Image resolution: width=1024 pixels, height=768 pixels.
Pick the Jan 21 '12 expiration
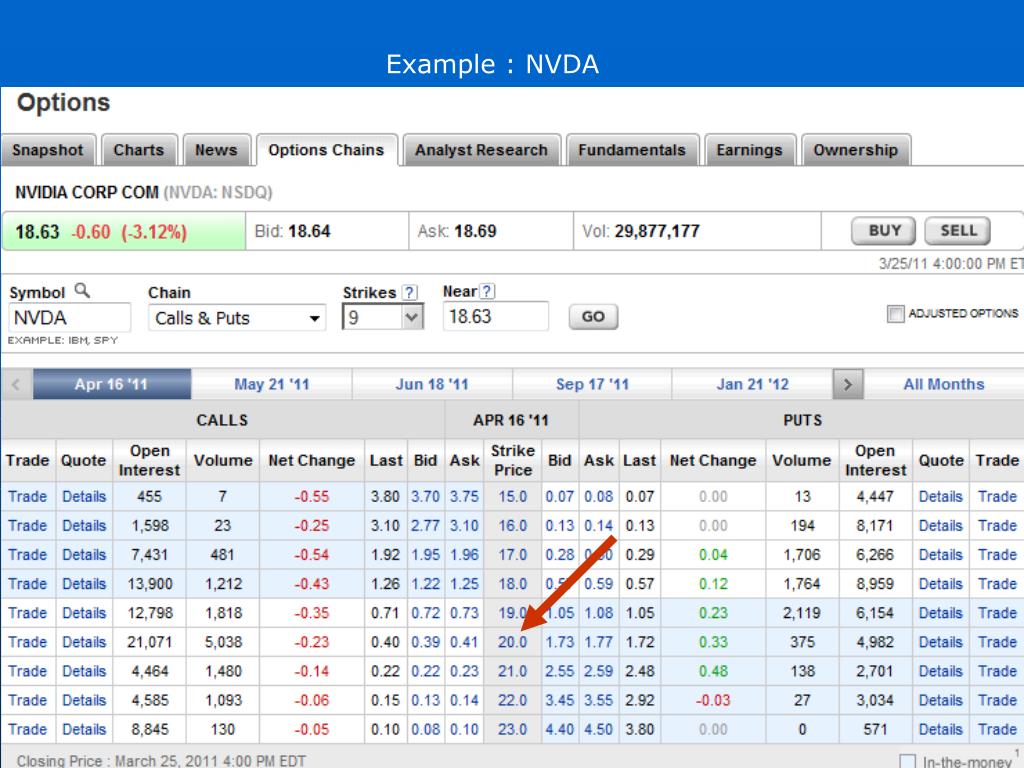point(752,384)
